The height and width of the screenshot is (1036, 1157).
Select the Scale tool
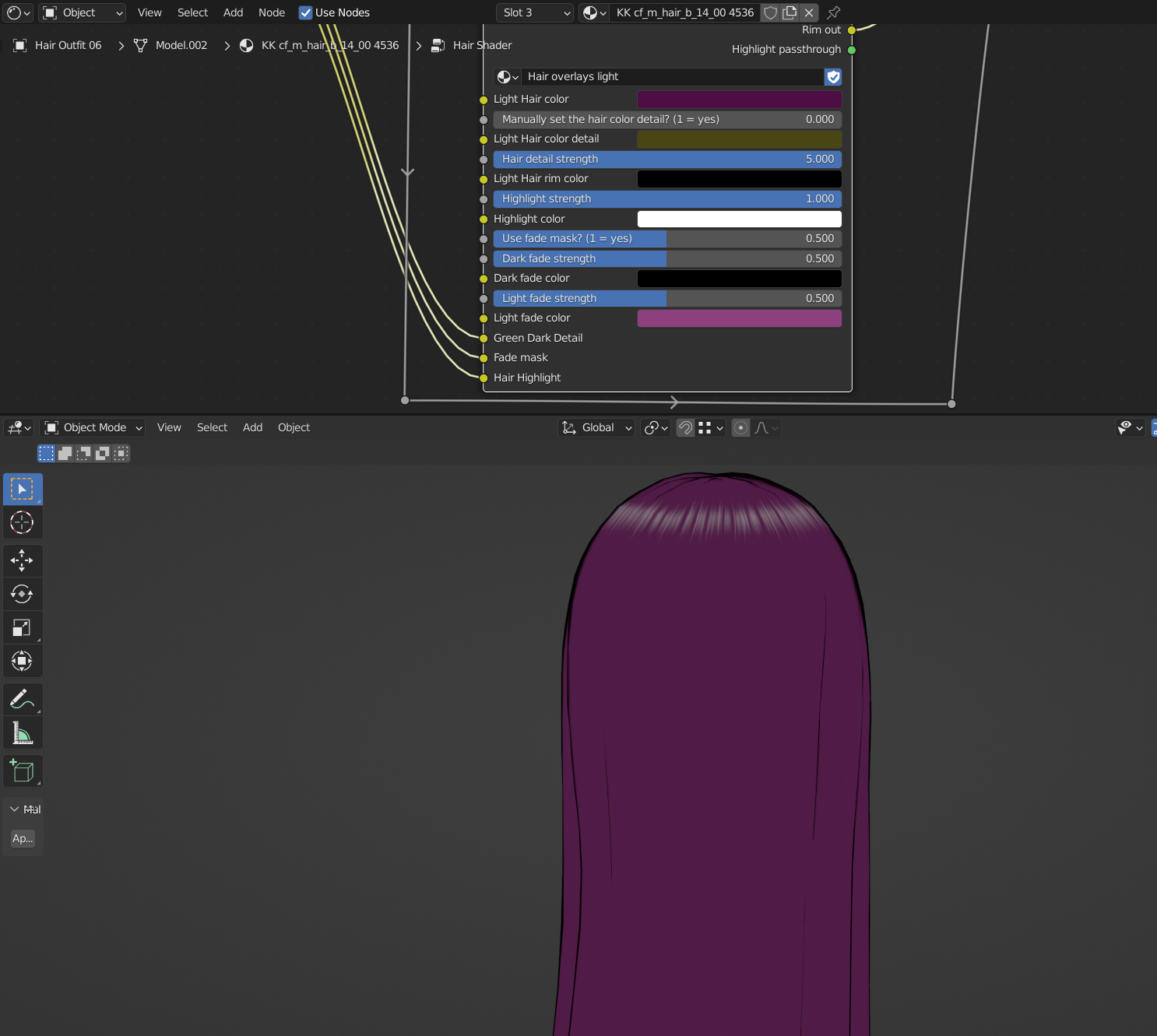[x=23, y=627]
